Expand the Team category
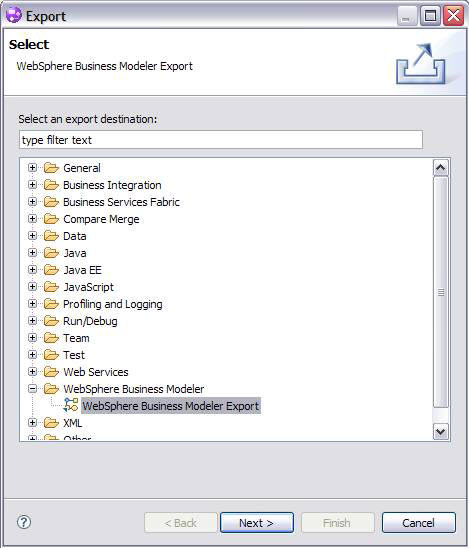This screenshot has height=548, width=469. tap(32, 338)
